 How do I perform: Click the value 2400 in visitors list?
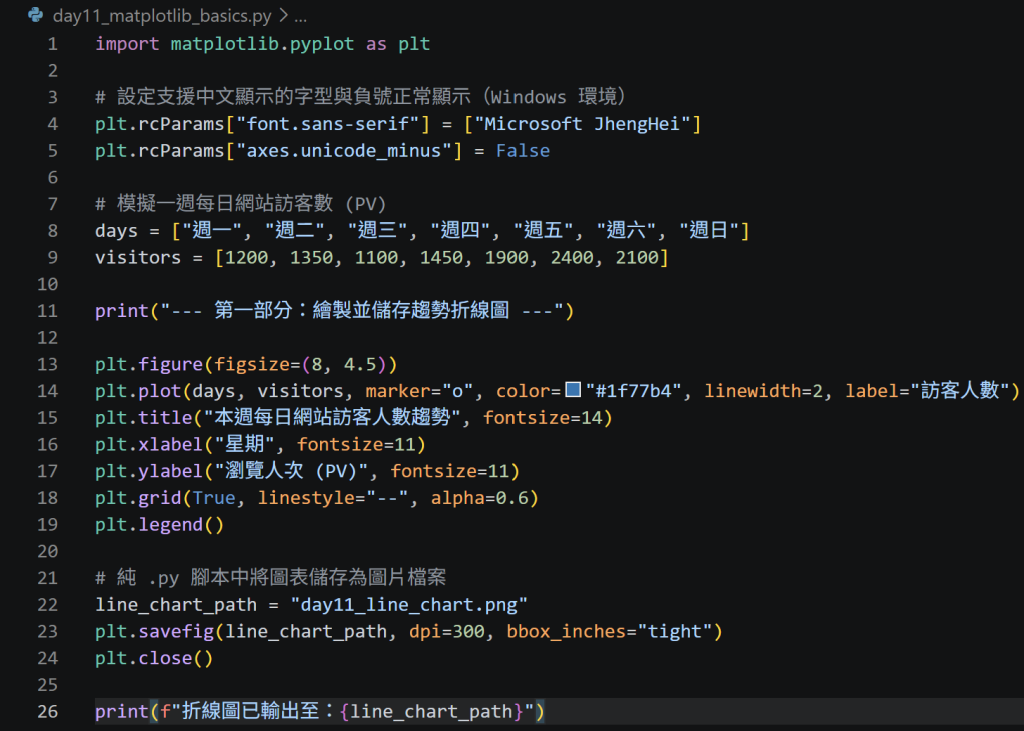point(572,257)
